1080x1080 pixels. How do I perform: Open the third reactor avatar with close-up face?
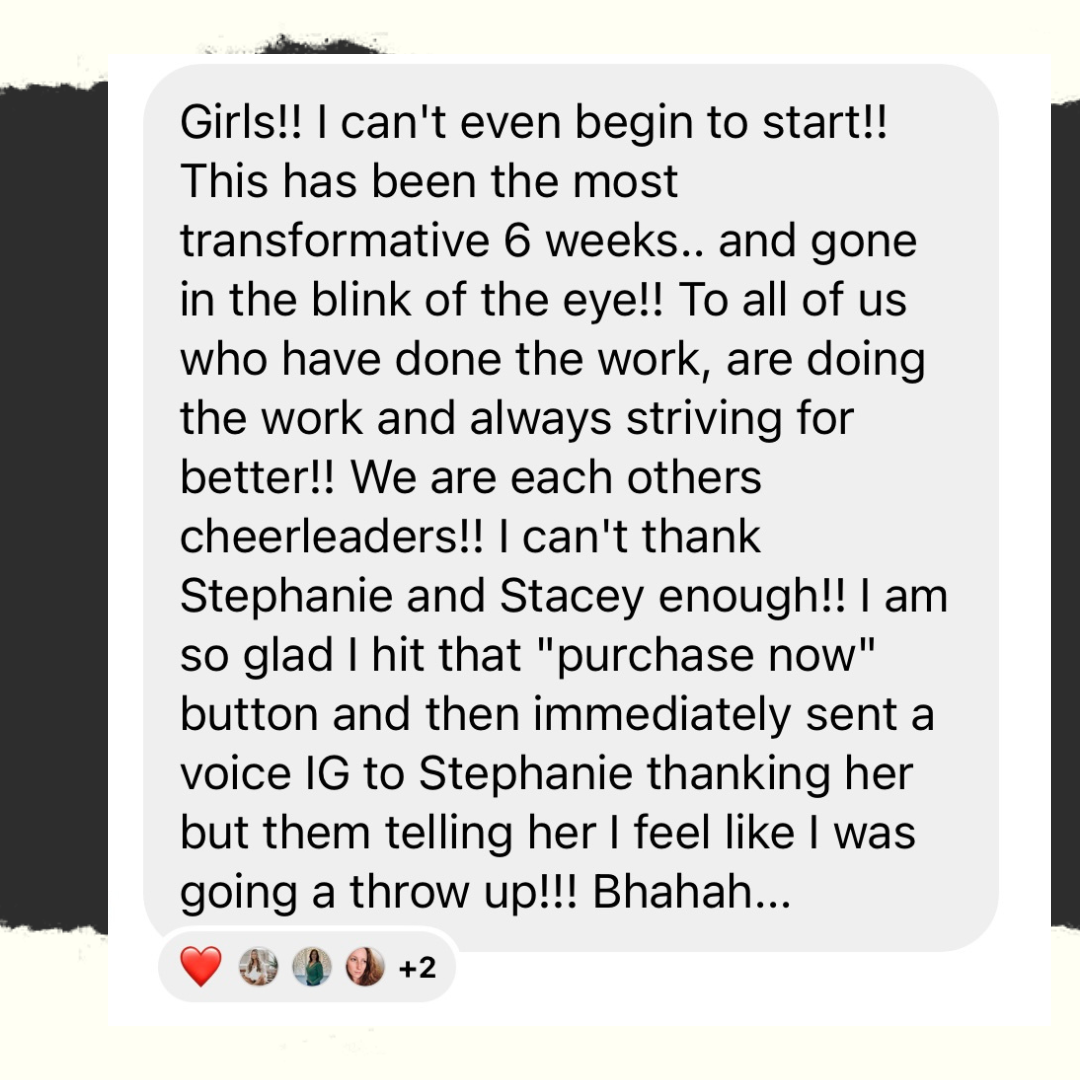[x=364, y=967]
